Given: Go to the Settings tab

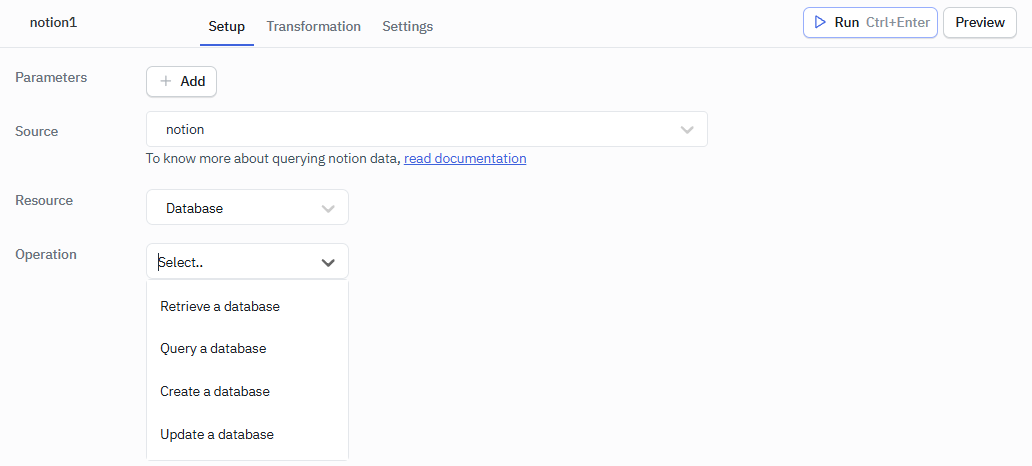Looking at the screenshot, I should [407, 26].
